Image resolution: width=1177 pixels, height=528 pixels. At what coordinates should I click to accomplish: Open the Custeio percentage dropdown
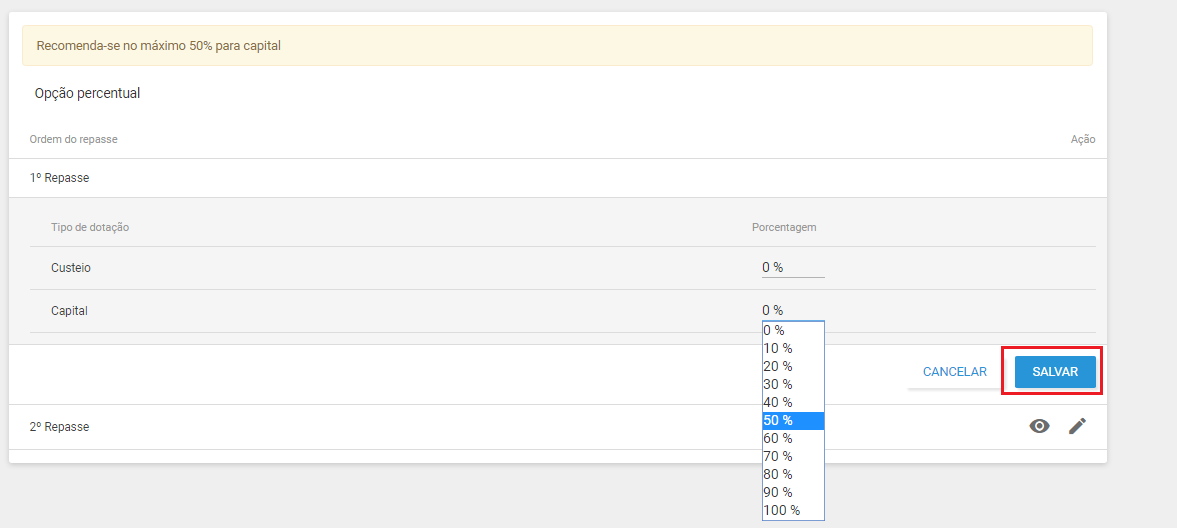[x=793, y=267]
